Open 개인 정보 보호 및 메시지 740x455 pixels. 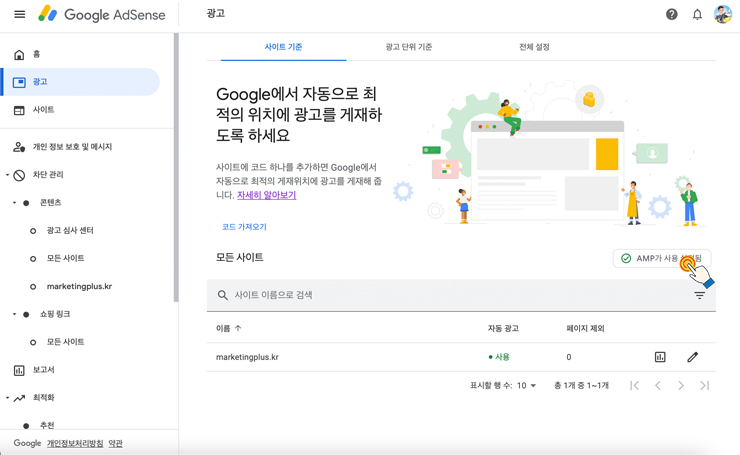[x=72, y=147]
